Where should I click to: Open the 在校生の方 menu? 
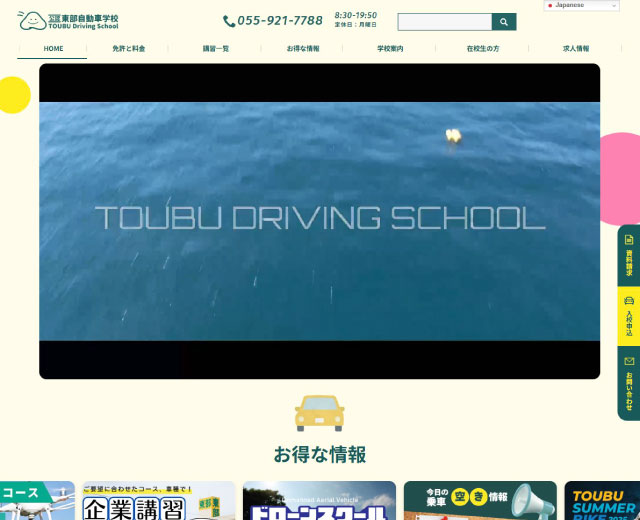pyautogui.click(x=483, y=49)
